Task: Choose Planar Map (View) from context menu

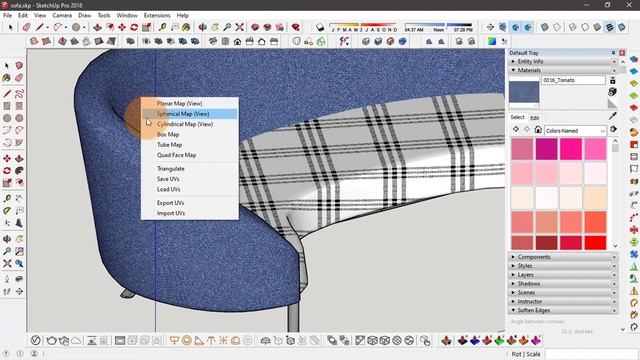Action: click(190, 104)
